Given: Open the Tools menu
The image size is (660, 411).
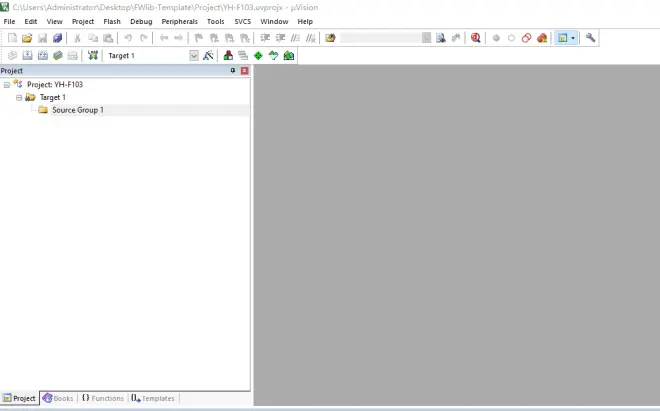Looking at the screenshot, I should click(x=216, y=21).
